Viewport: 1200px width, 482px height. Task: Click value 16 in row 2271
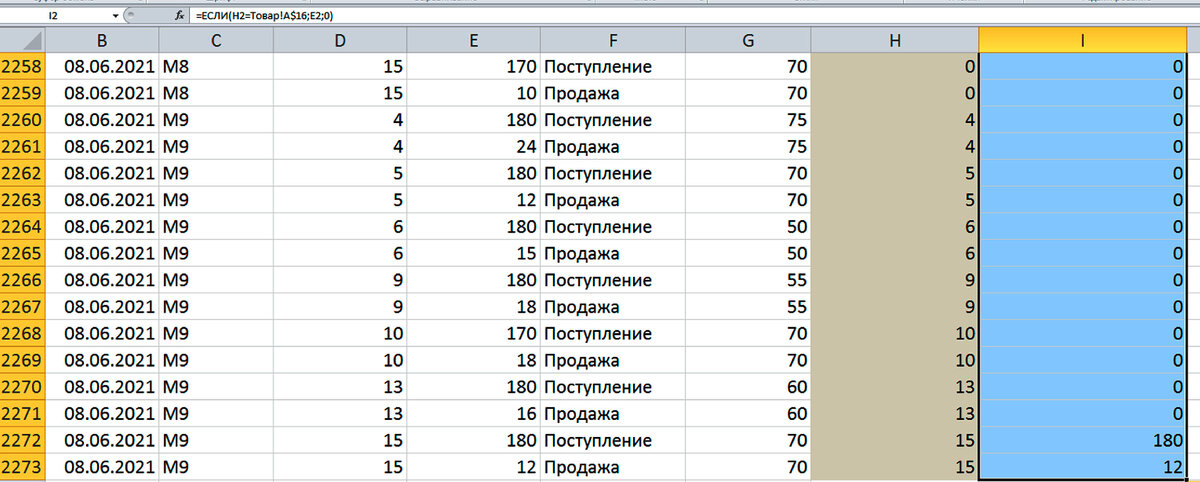coord(526,414)
